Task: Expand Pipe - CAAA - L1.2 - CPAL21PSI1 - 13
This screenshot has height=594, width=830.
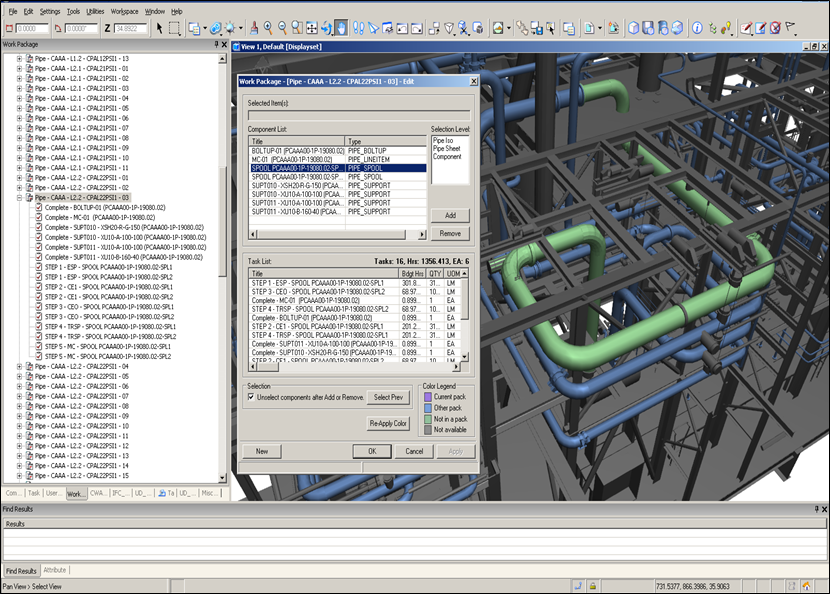Action: pos(19,59)
